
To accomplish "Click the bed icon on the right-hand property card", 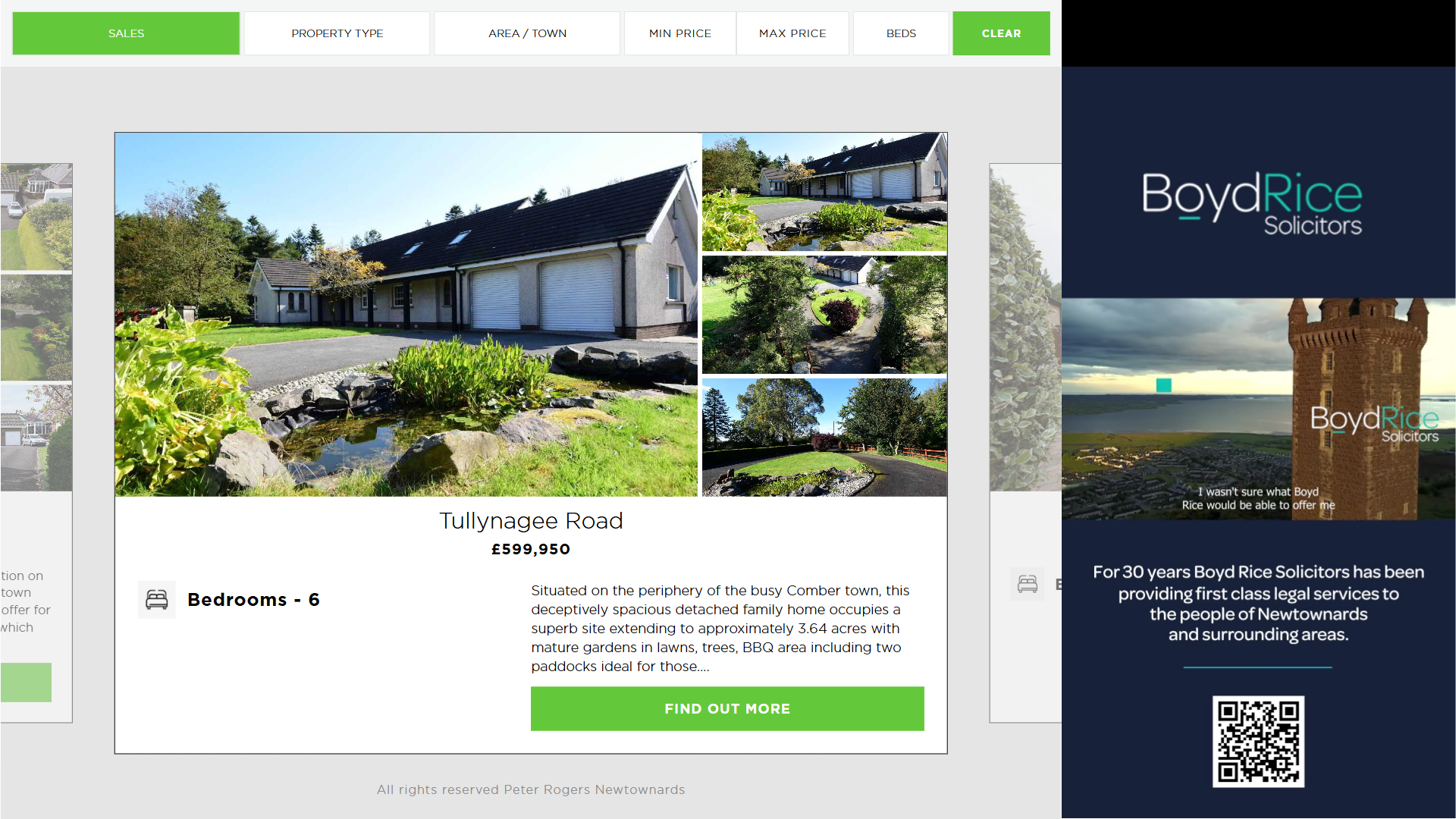I will [x=1028, y=584].
